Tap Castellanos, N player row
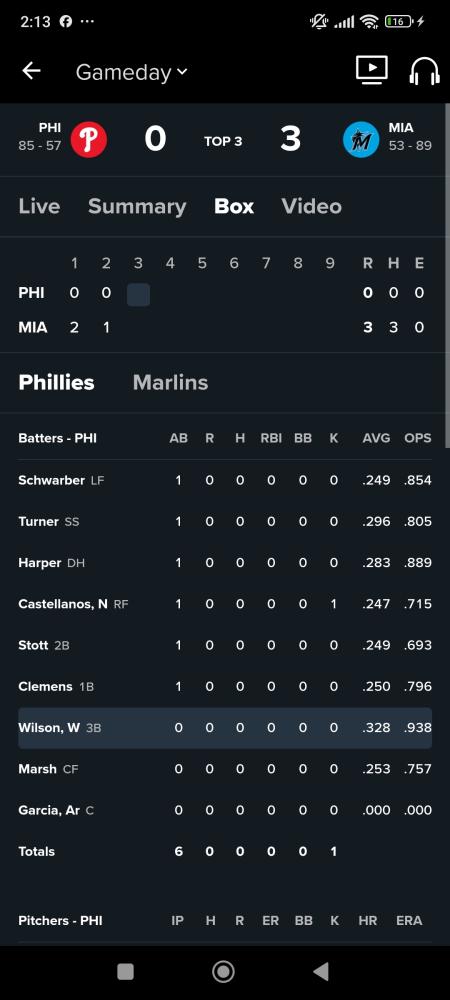This screenshot has height=1000, width=450. coord(225,604)
